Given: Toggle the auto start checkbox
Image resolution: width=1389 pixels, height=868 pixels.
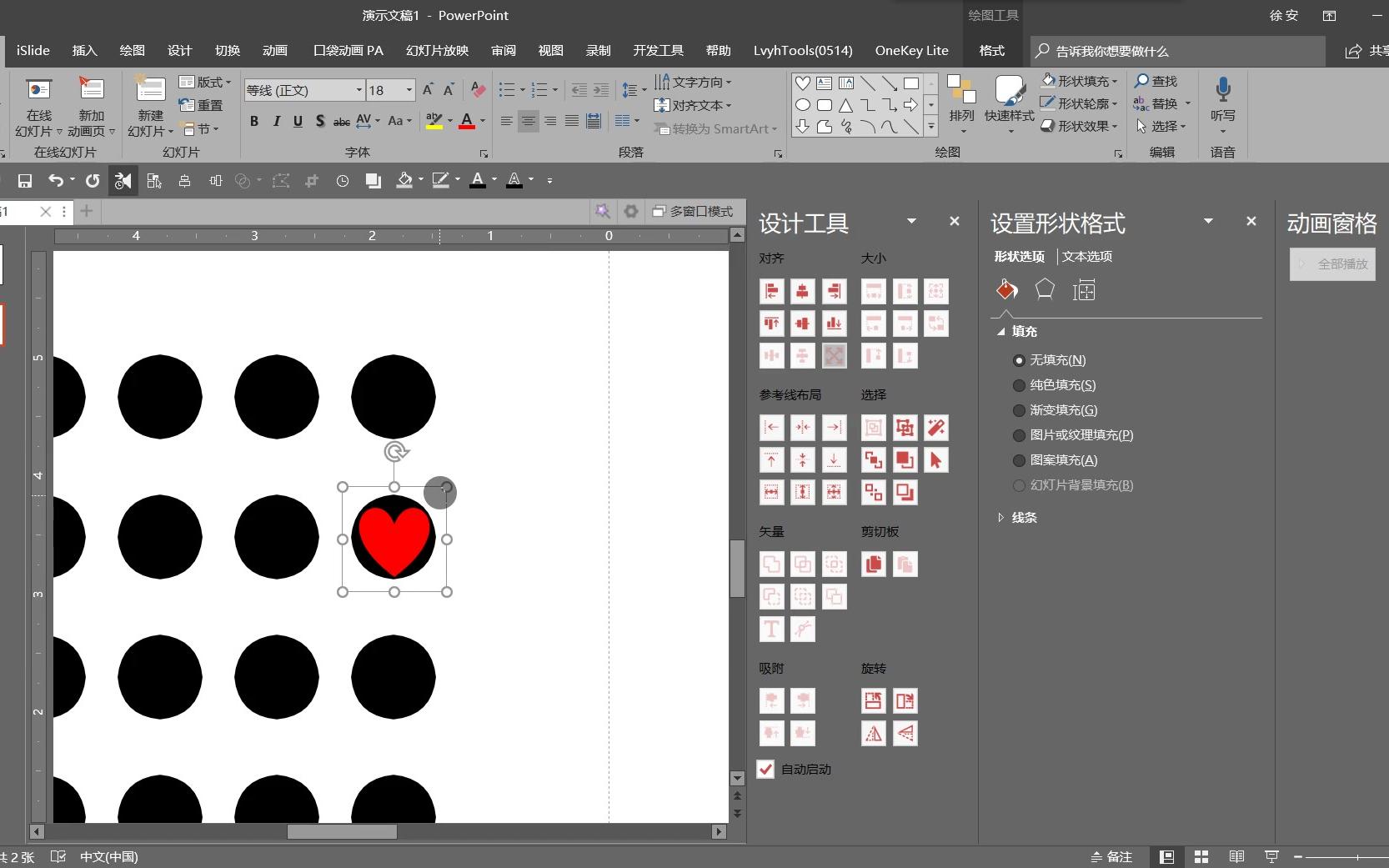Looking at the screenshot, I should (765, 769).
